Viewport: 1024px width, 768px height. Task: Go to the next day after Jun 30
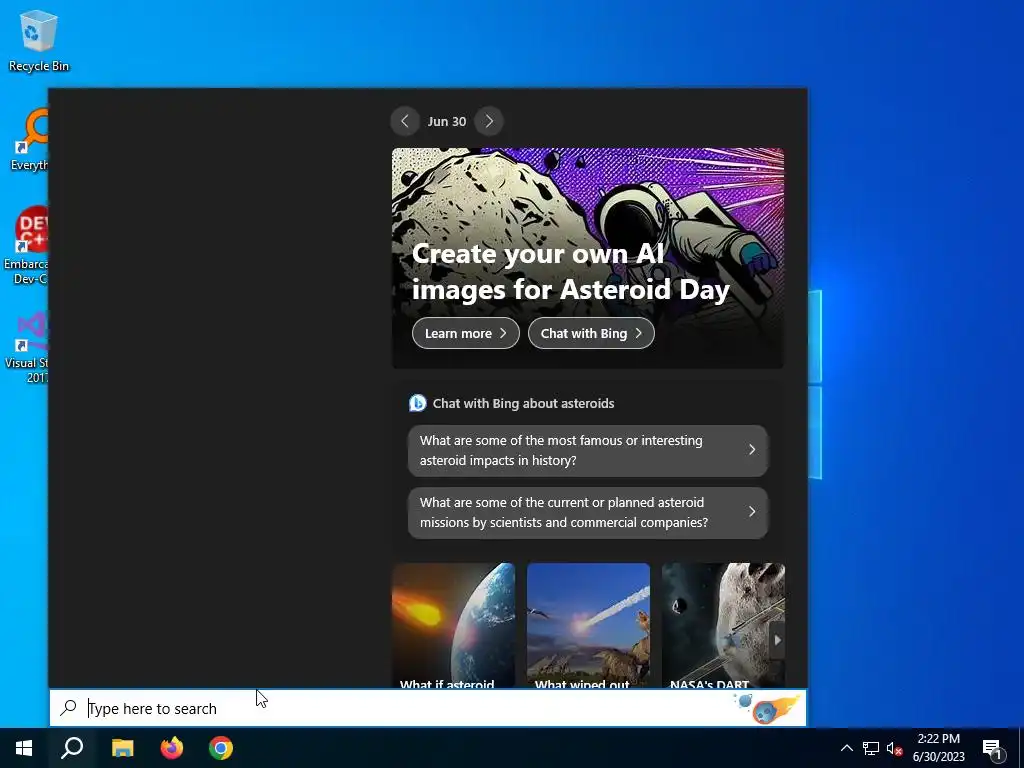pyautogui.click(x=489, y=121)
